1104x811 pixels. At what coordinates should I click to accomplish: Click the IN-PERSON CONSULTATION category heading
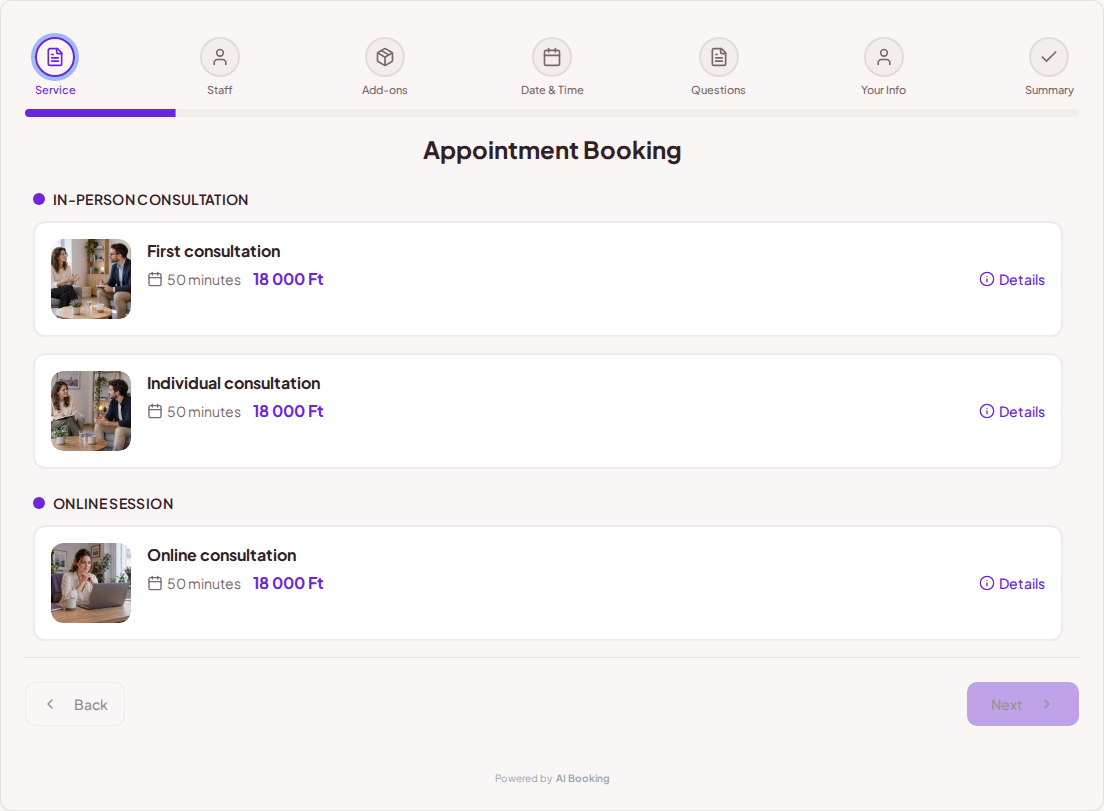(150, 200)
